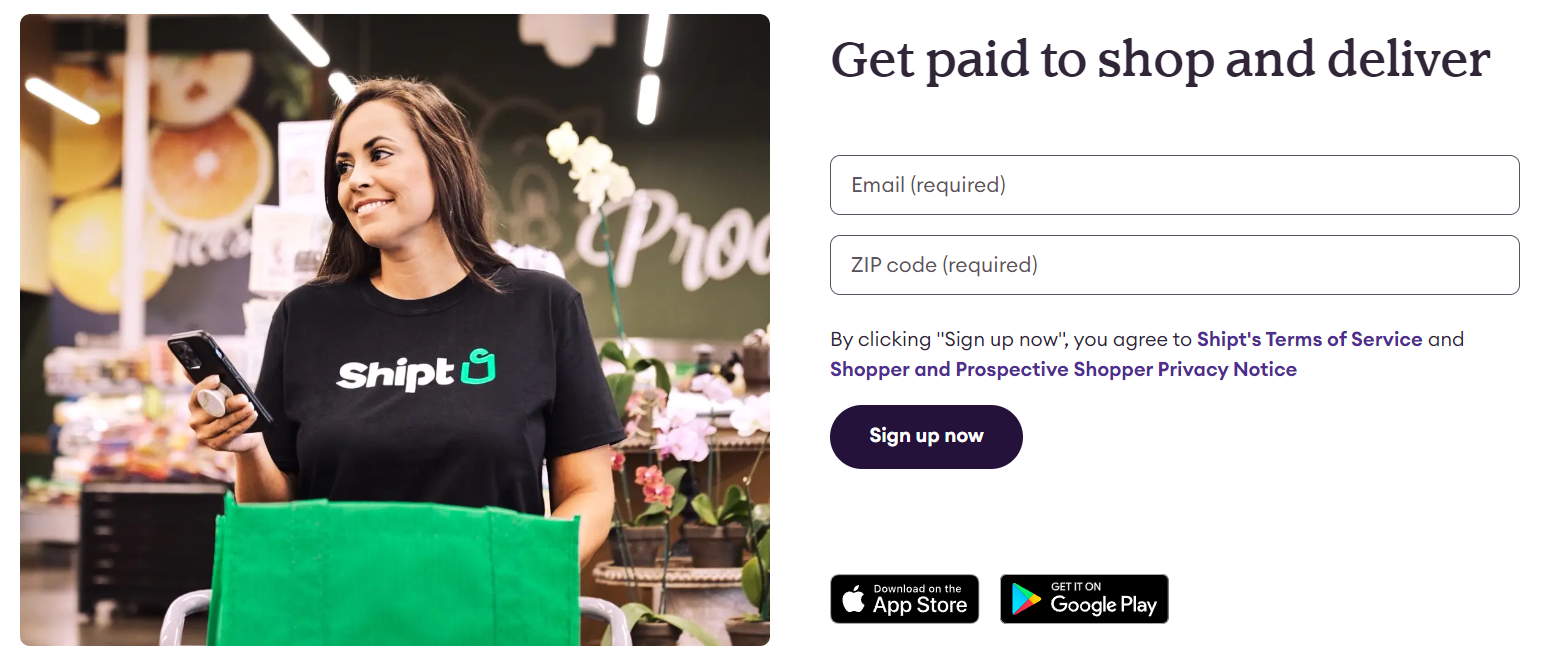Click the Sign up now button
The width and height of the screenshot is (1542, 656).
coord(926,437)
